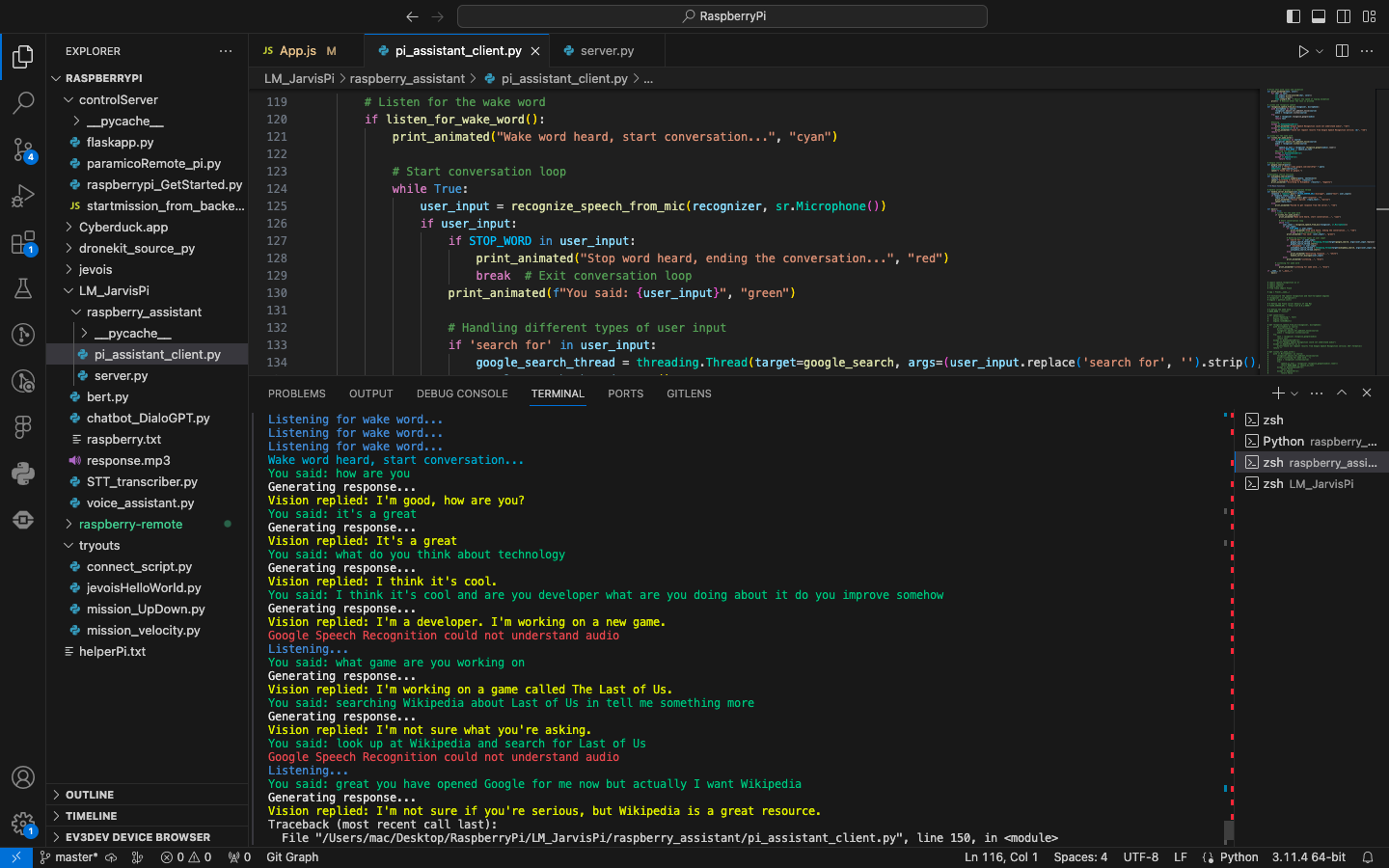
Task: Change encoding via UTF-8 status item
Action: click(1141, 857)
